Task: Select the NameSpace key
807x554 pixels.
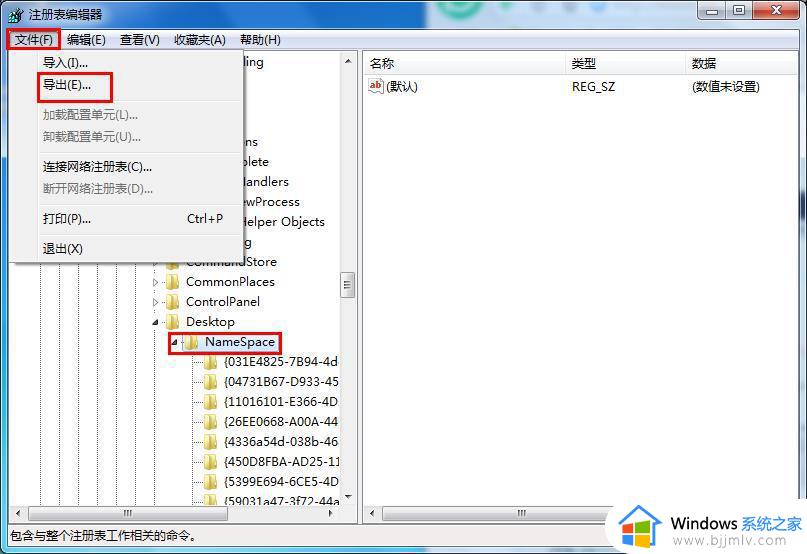Action: pyautogui.click(x=240, y=342)
